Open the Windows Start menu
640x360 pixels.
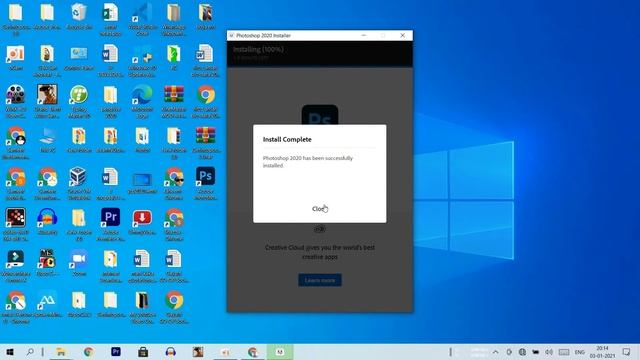click(x=10, y=352)
